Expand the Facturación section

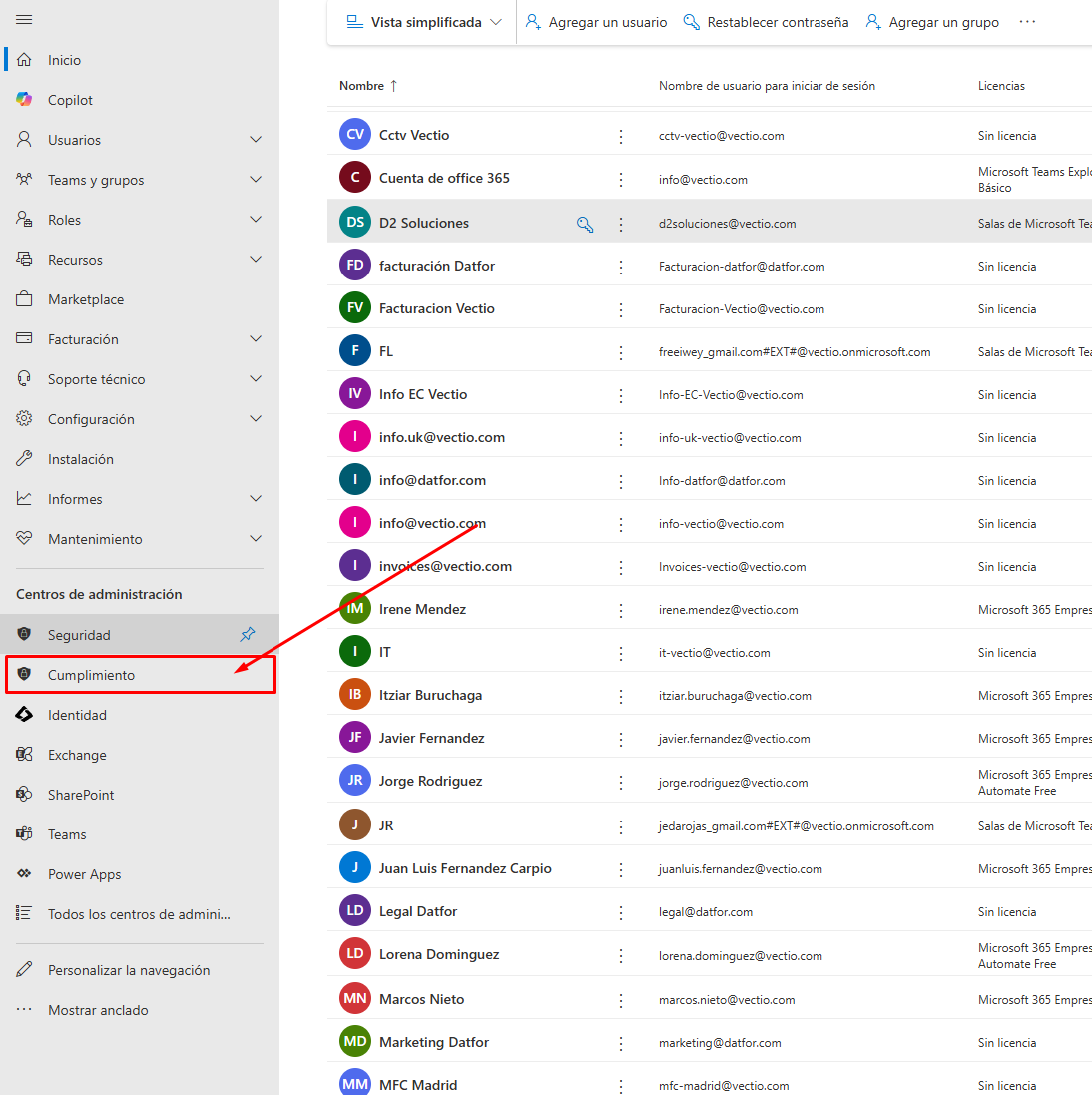[256, 339]
